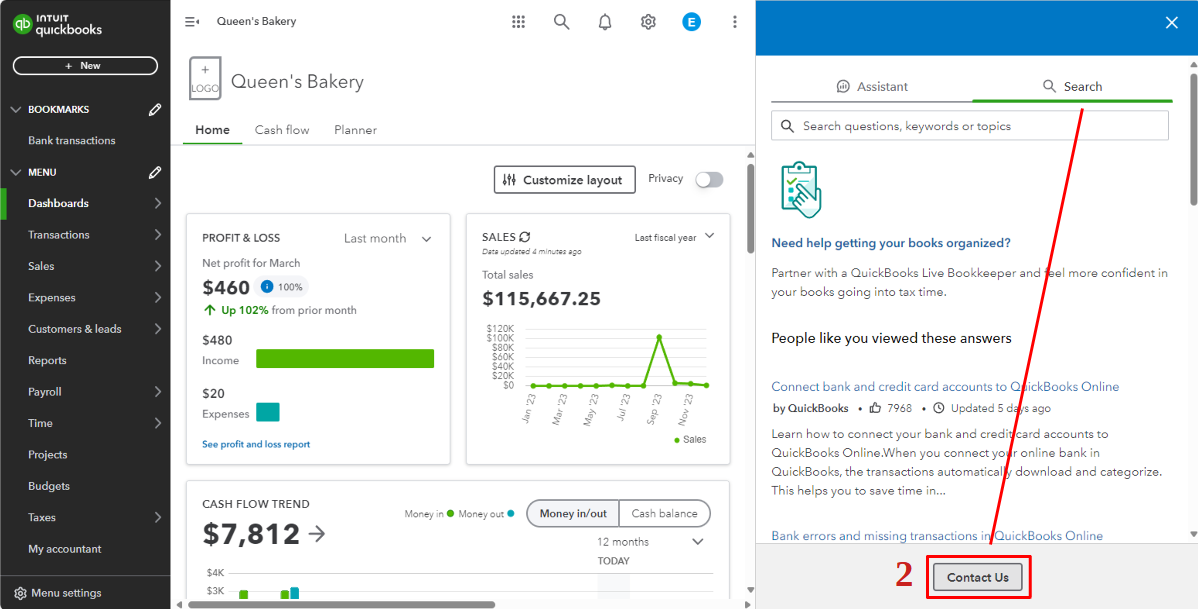Click the LOGO placeholder beside Queen's Bakery
The image size is (1198, 609).
pyautogui.click(x=204, y=79)
